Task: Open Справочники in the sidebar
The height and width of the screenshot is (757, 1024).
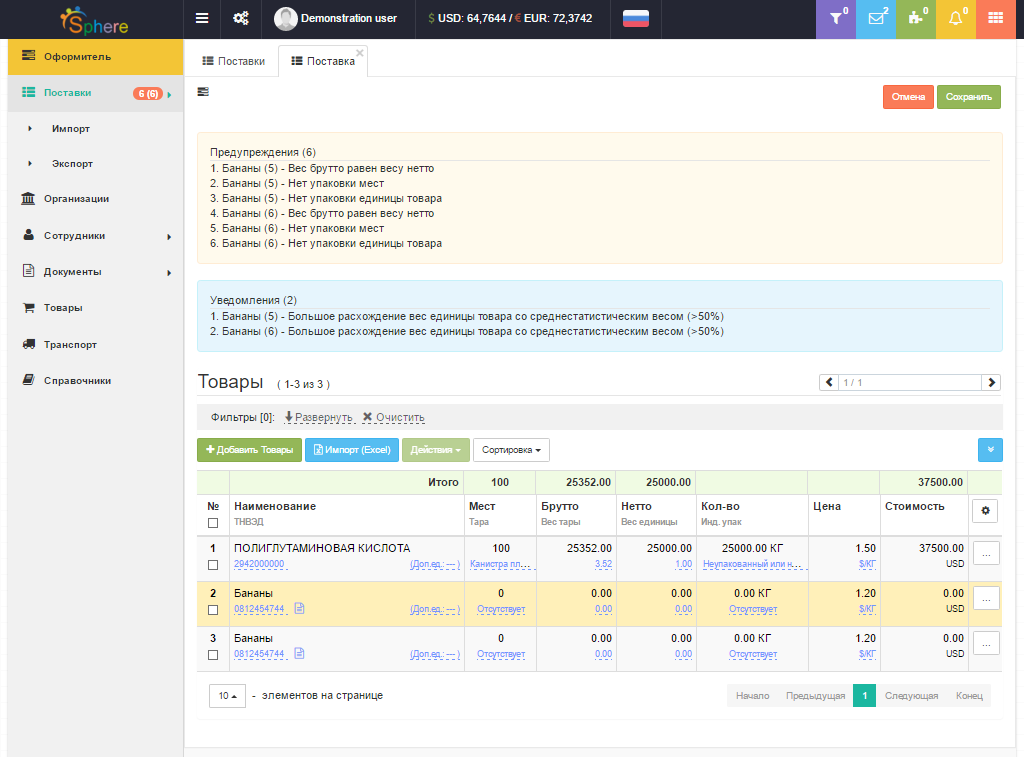Action: click(x=77, y=380)
